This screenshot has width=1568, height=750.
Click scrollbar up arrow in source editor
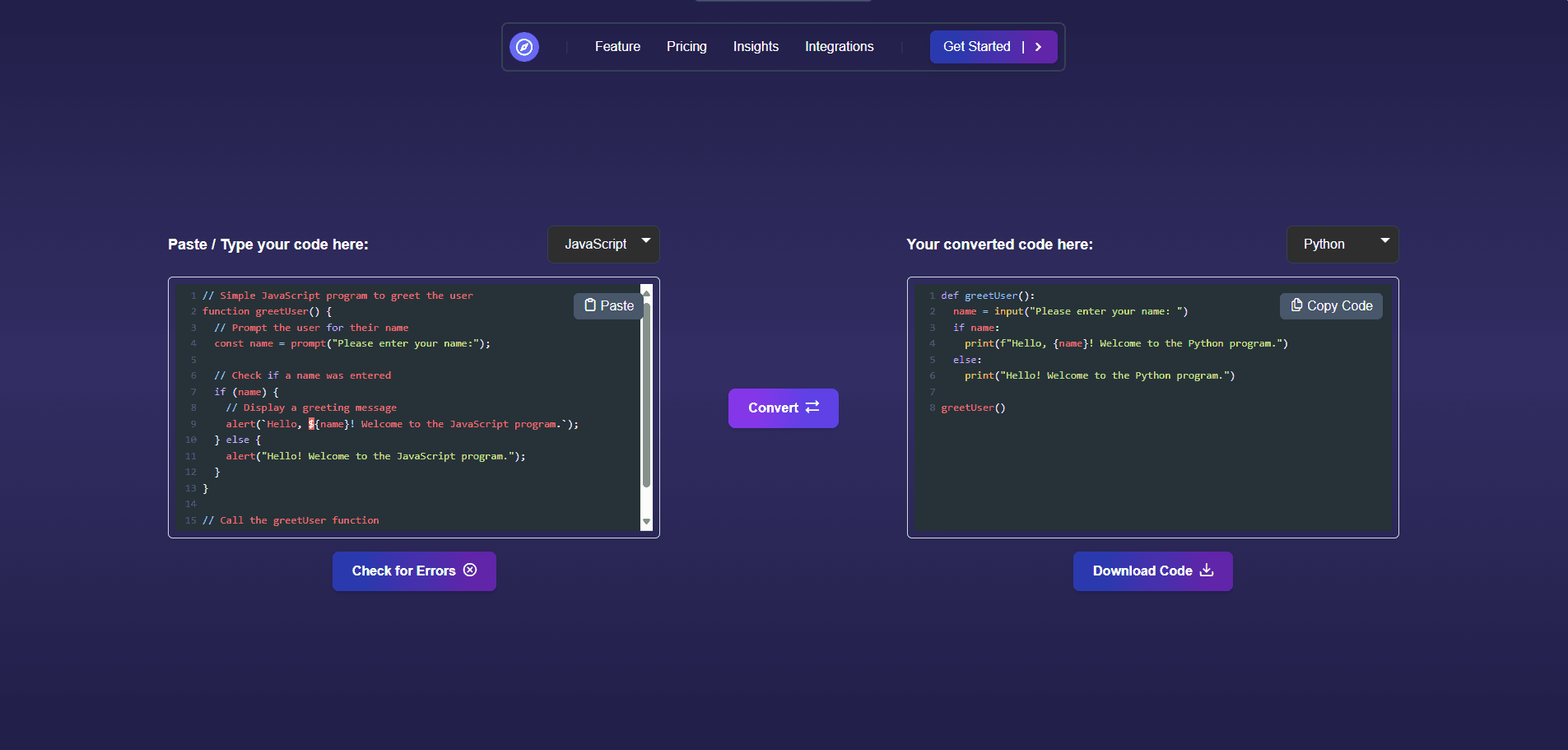pos(646,292)
